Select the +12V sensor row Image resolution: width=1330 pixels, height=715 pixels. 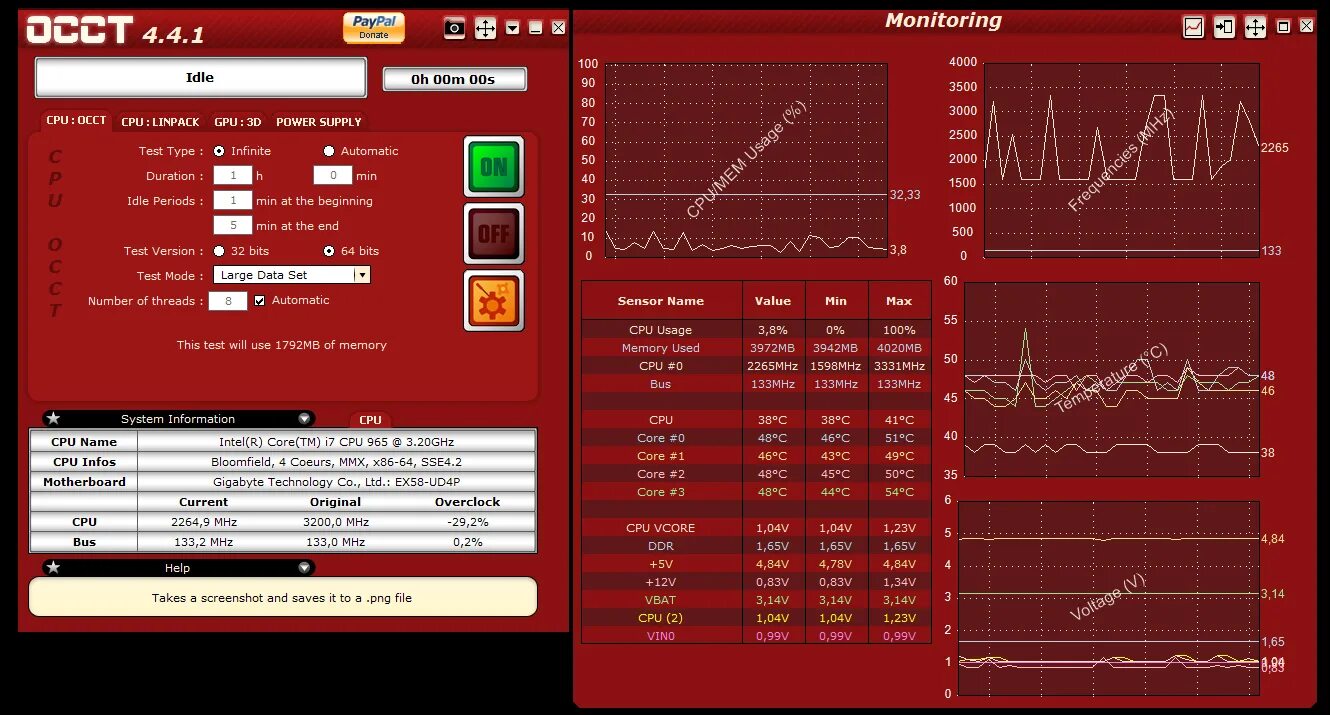click(x=756, y=582)
